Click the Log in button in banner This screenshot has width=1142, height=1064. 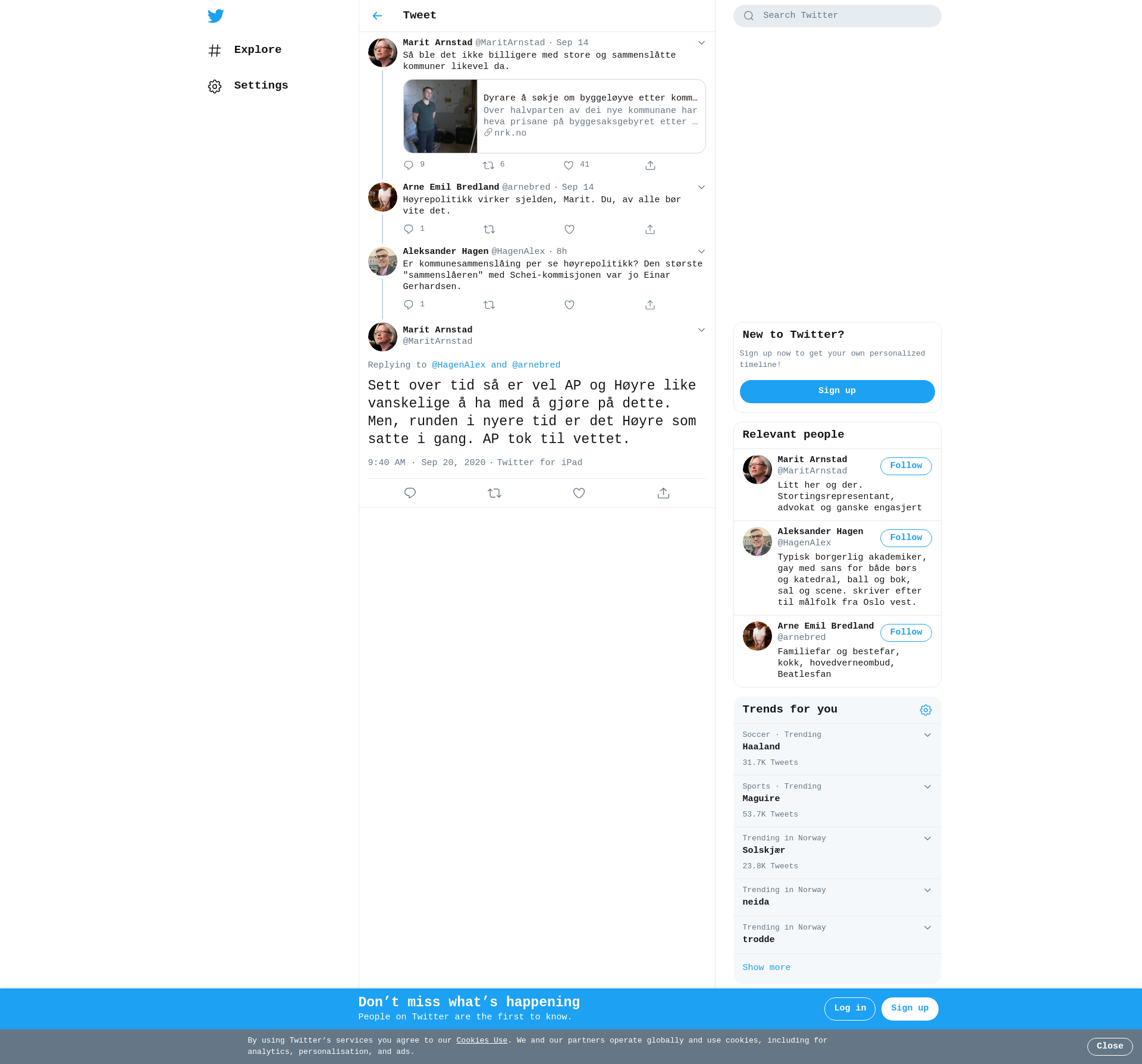pos(849,1008)
